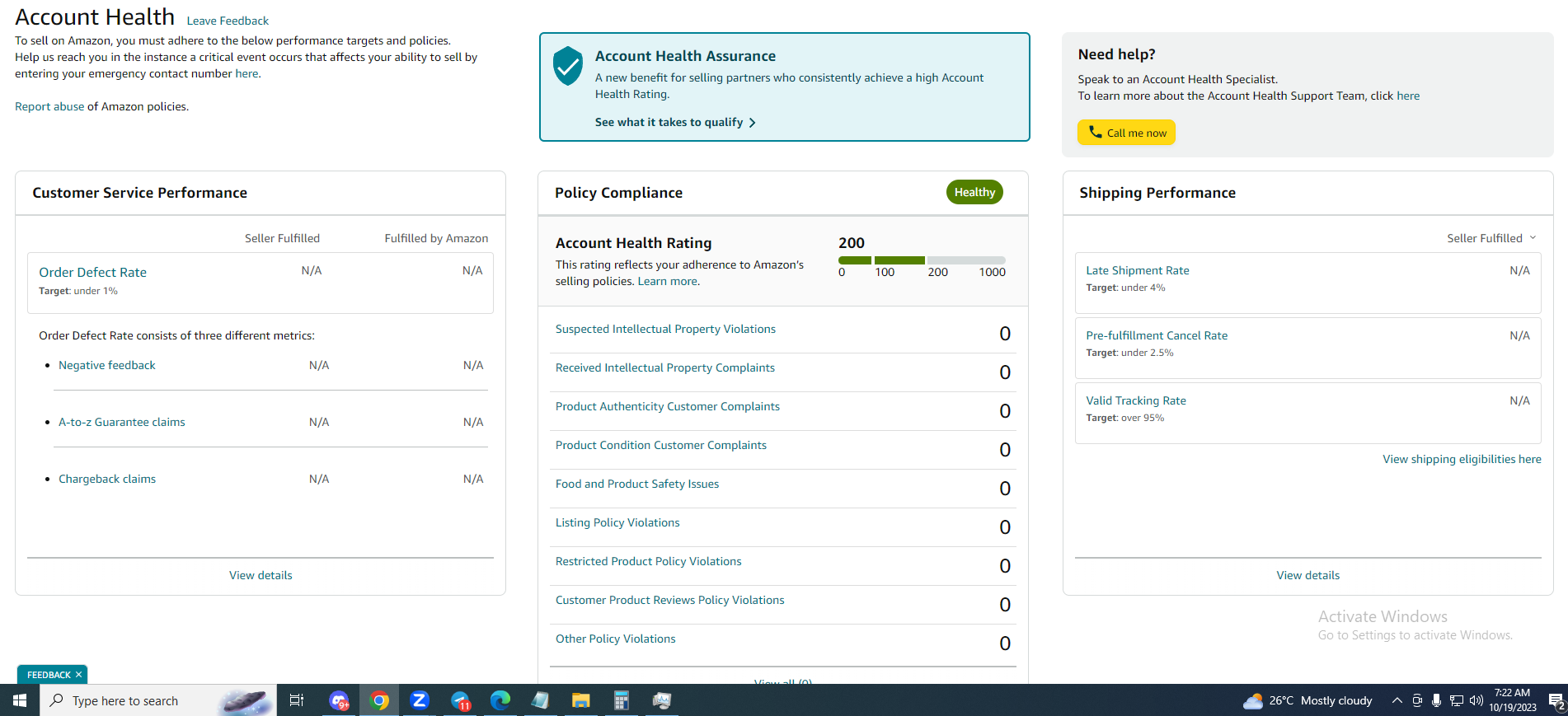Click the 'Fulfilled by Amazon' column header
This screenshot has width=1568, height=716.
[436, 238]
